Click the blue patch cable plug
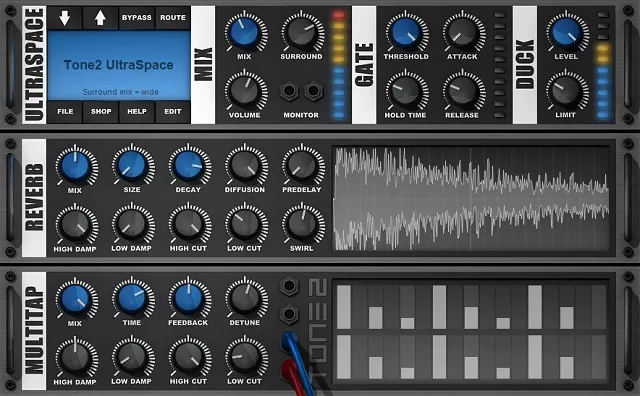Viewport: 640px width, 396px height. pos(289,341)
